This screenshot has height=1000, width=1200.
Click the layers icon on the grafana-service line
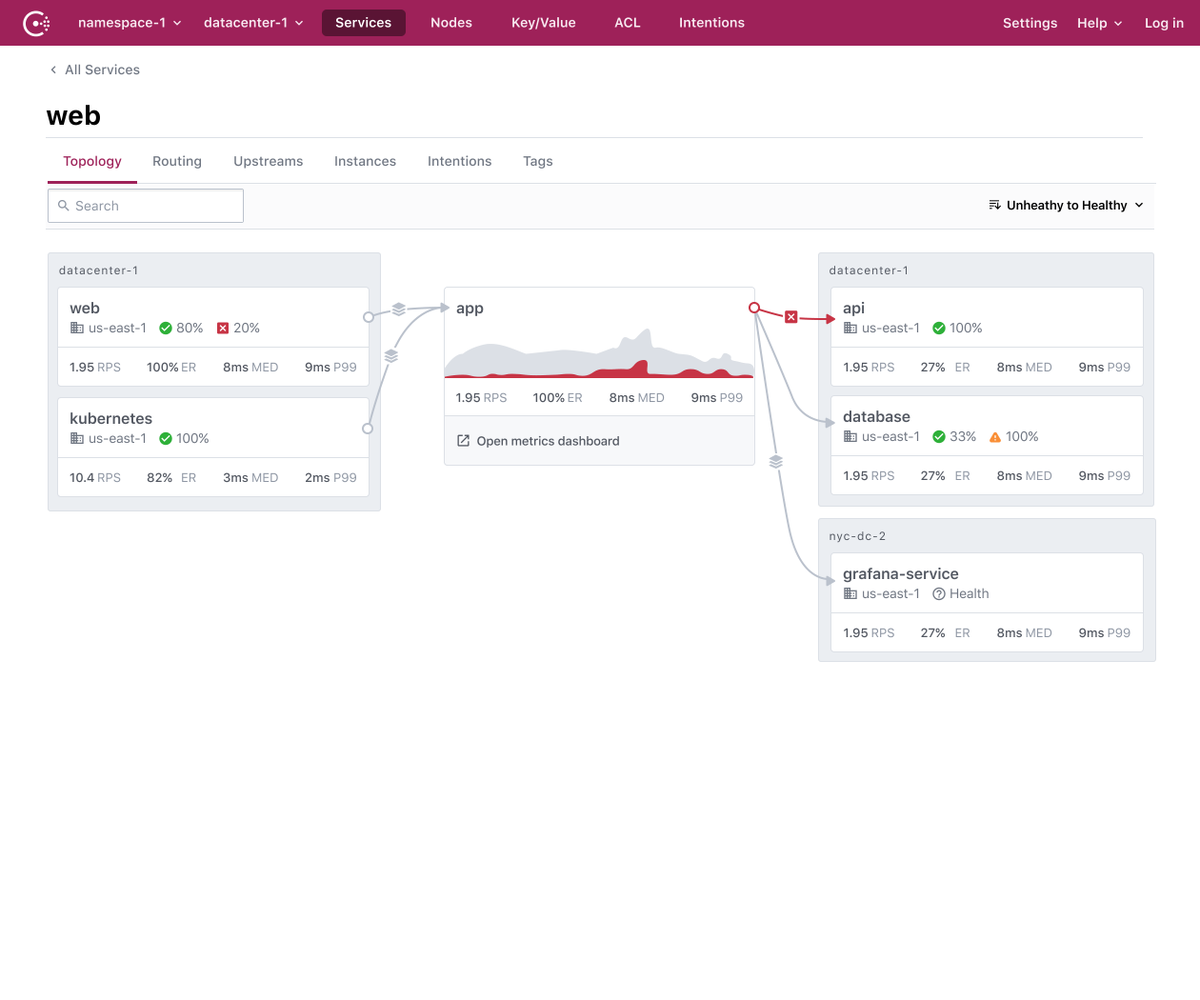(x=776, y=462)
